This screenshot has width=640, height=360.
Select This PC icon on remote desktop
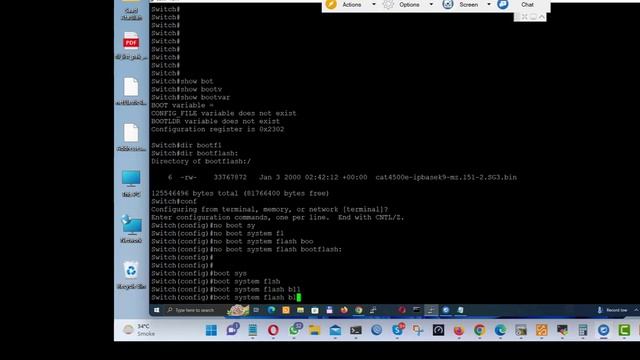coord(131,183)
